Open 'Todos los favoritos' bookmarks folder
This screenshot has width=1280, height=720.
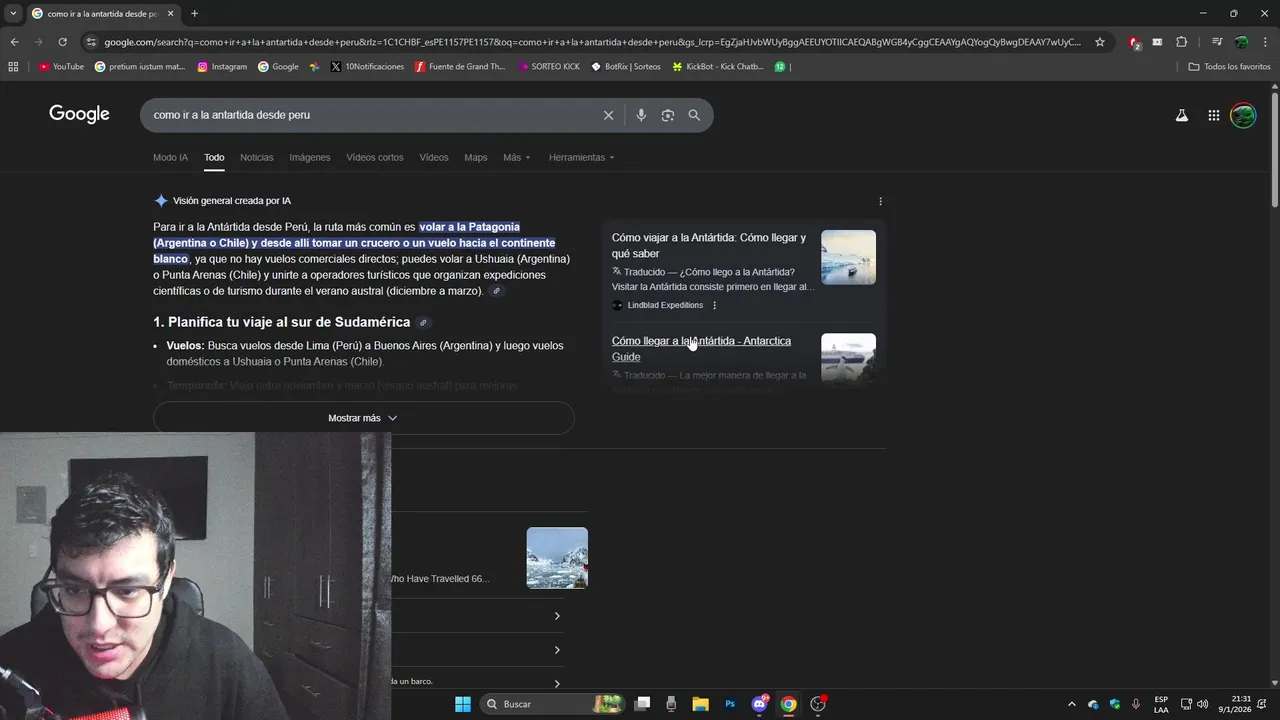click(x=1230, y=67)
